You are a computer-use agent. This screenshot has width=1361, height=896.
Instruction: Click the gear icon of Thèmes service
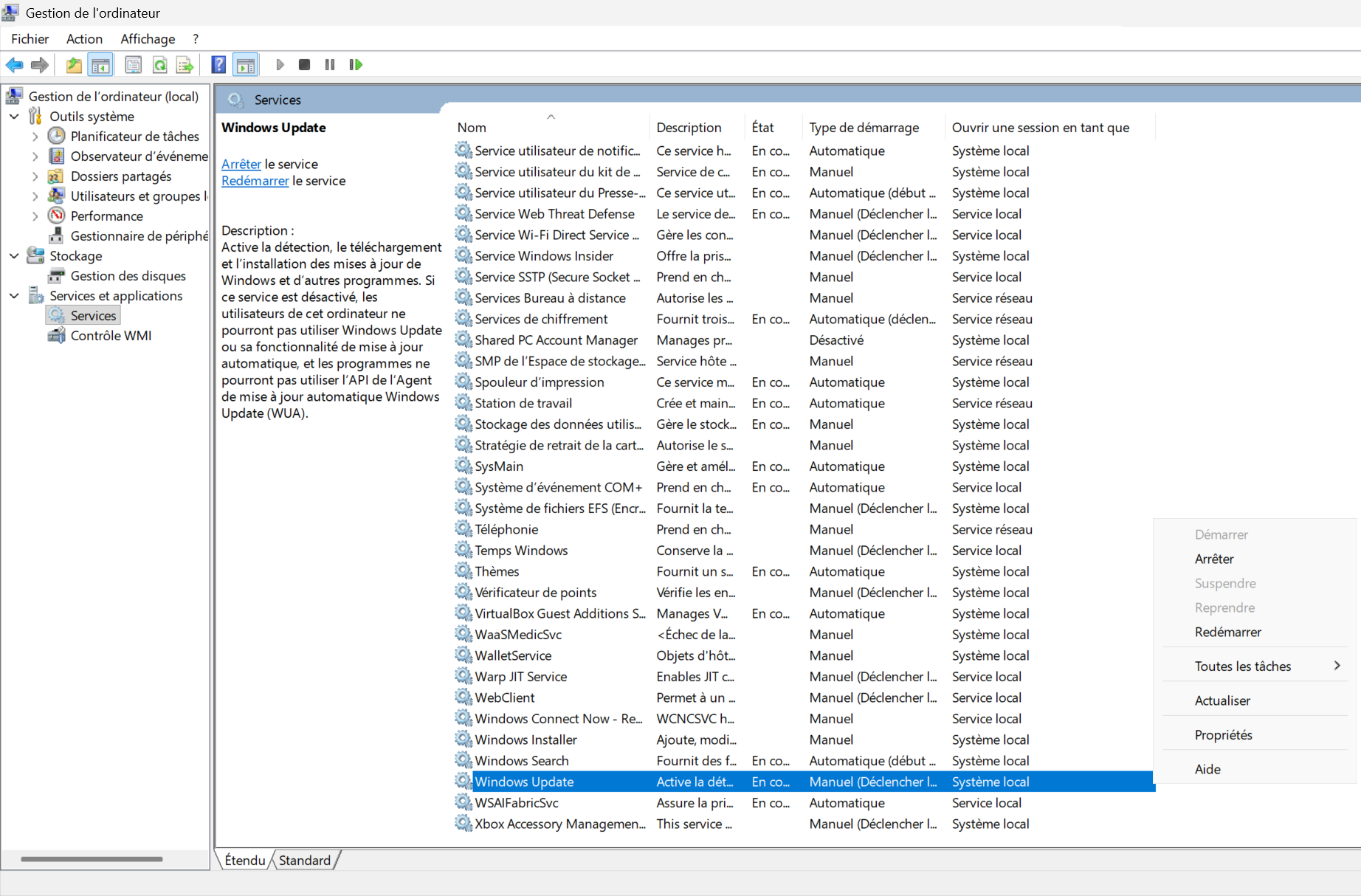click(464, 571)
